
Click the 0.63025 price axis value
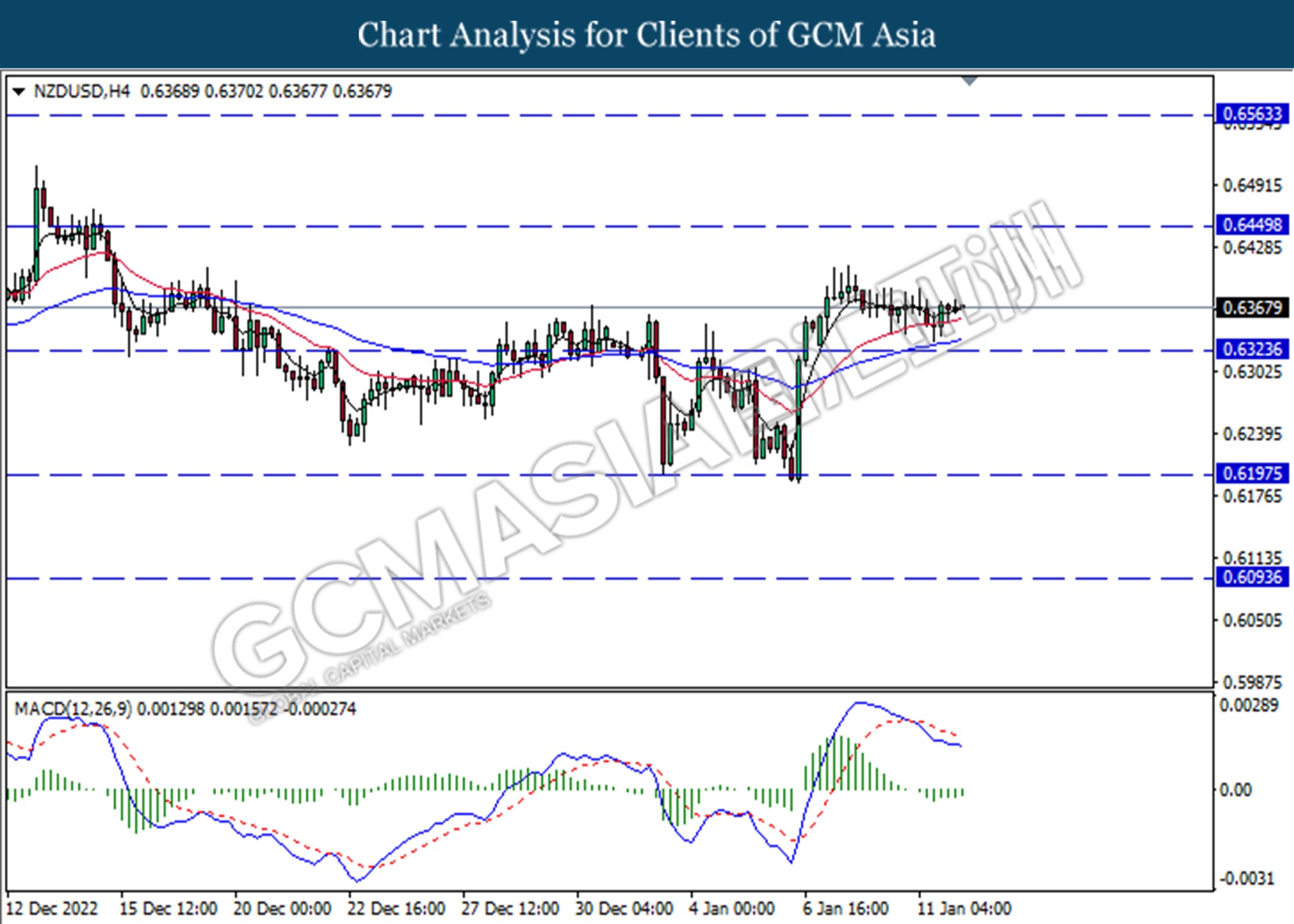(x=1252, y=372)
